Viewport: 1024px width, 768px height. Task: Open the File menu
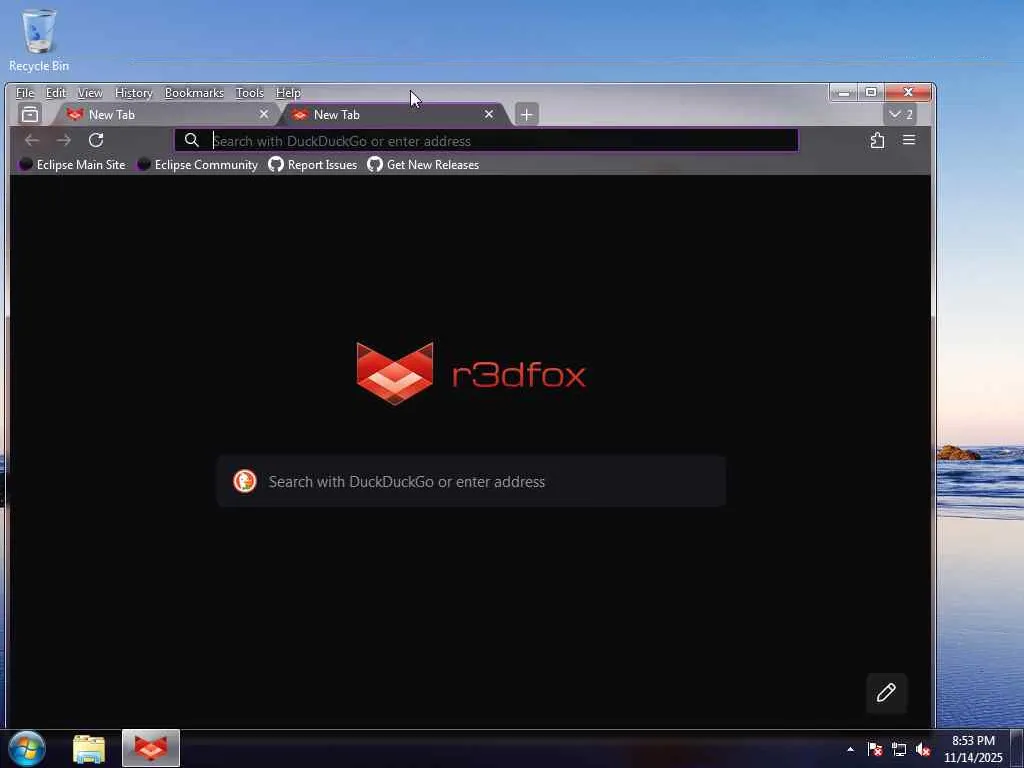tap(25, 93)
